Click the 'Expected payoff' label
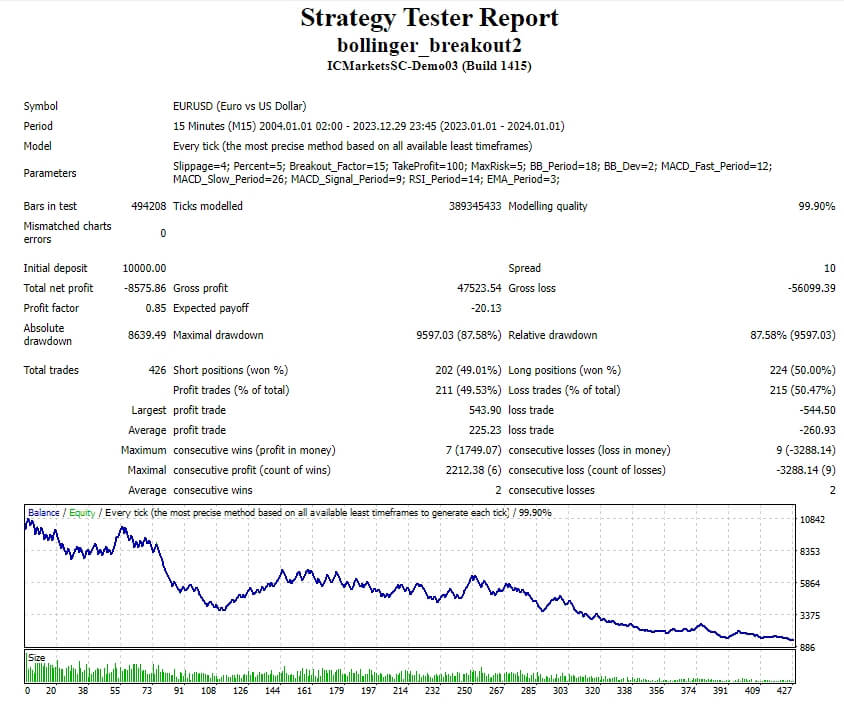This screenshot has width=844, height=704. pyautogui.click(x=210, y=308)
